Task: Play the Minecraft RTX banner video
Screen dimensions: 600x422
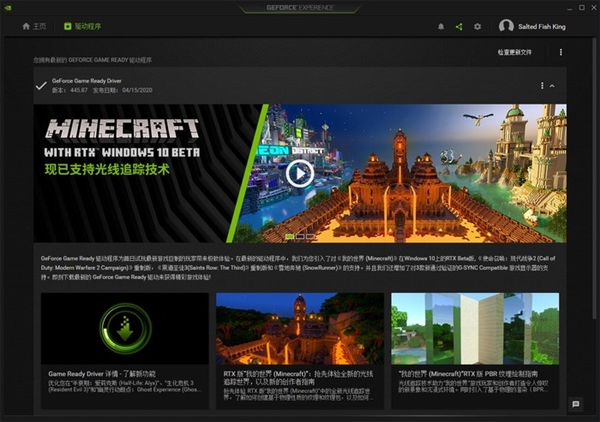Action: [300, 173]
